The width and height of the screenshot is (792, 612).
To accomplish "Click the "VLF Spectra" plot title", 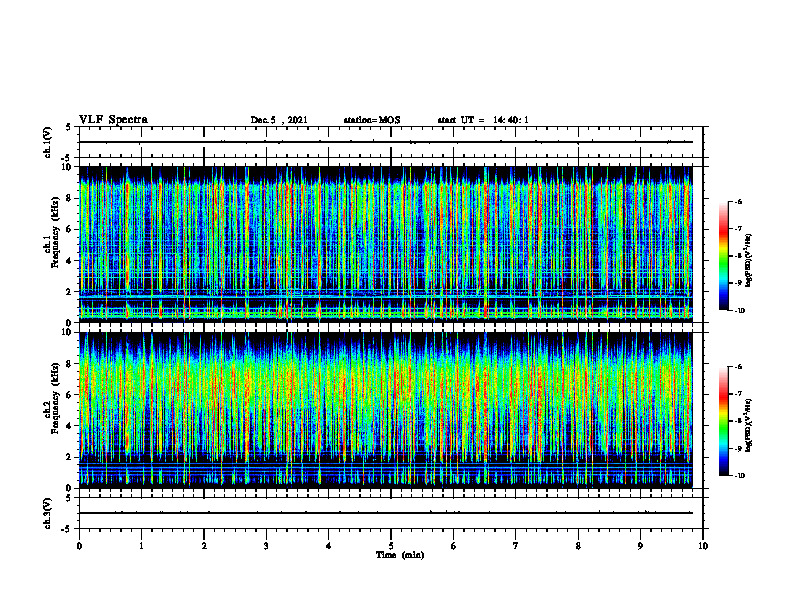I will (113, 120).
